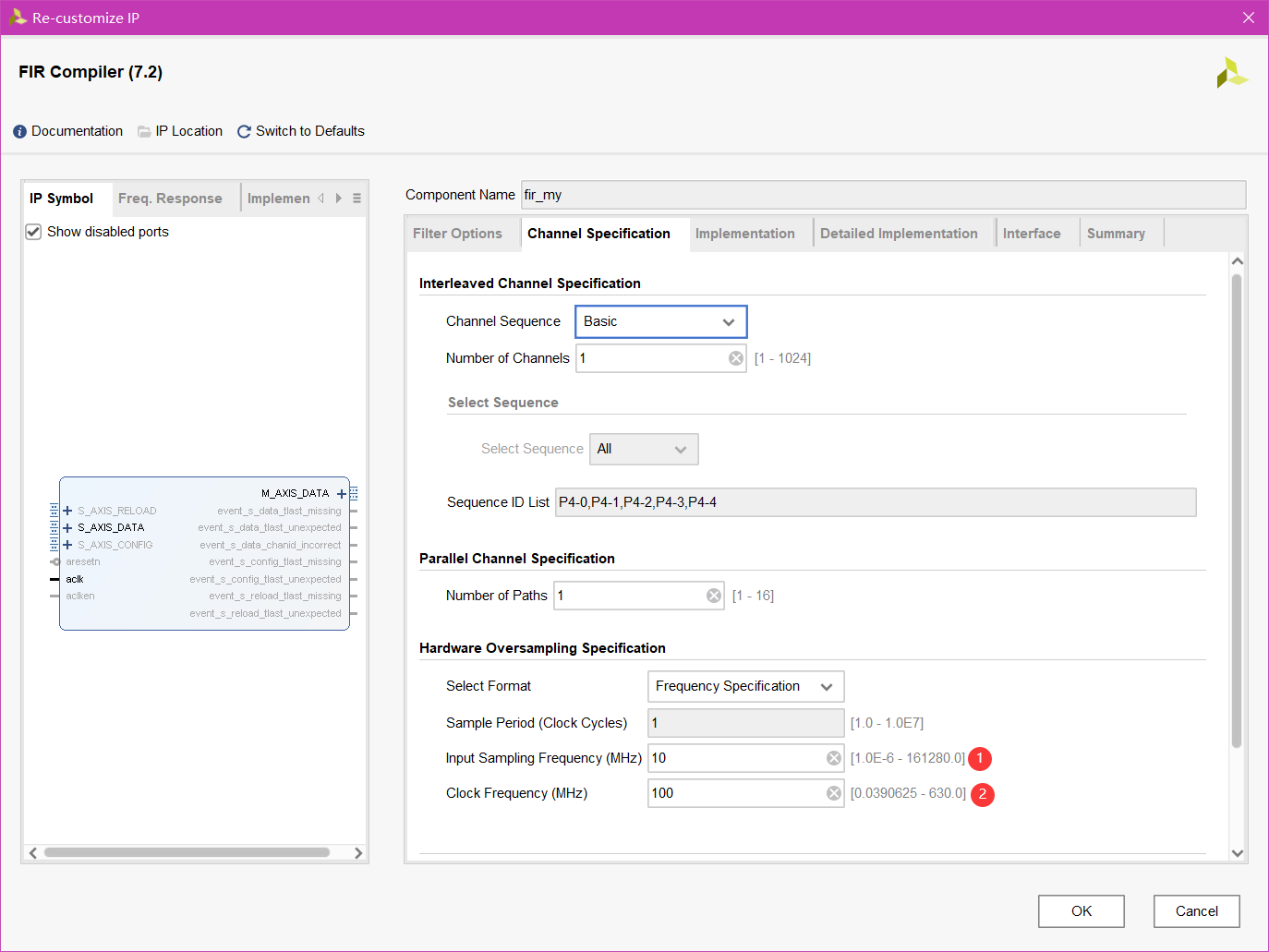Click the IP Symbol scroll-right arrow
Screen dimensions: 1269x952
click(358, 853)
